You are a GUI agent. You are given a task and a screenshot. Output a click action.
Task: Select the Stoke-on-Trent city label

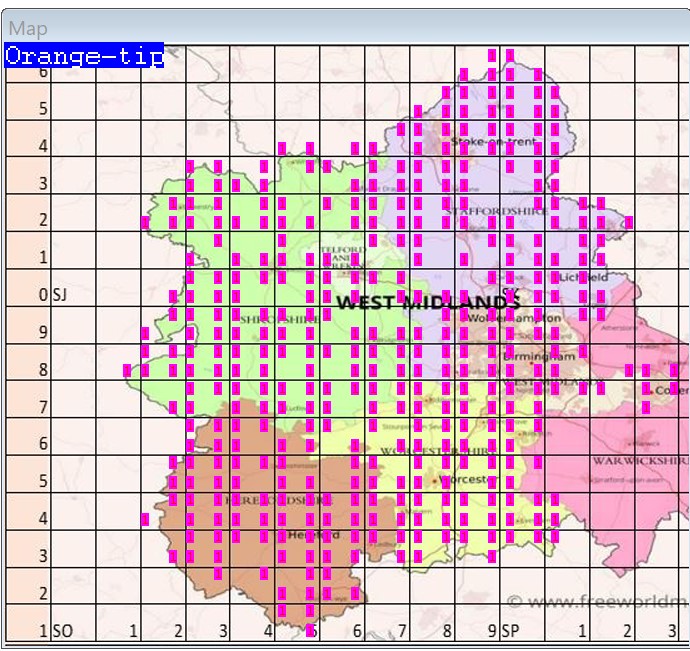[x=493, y=142]
